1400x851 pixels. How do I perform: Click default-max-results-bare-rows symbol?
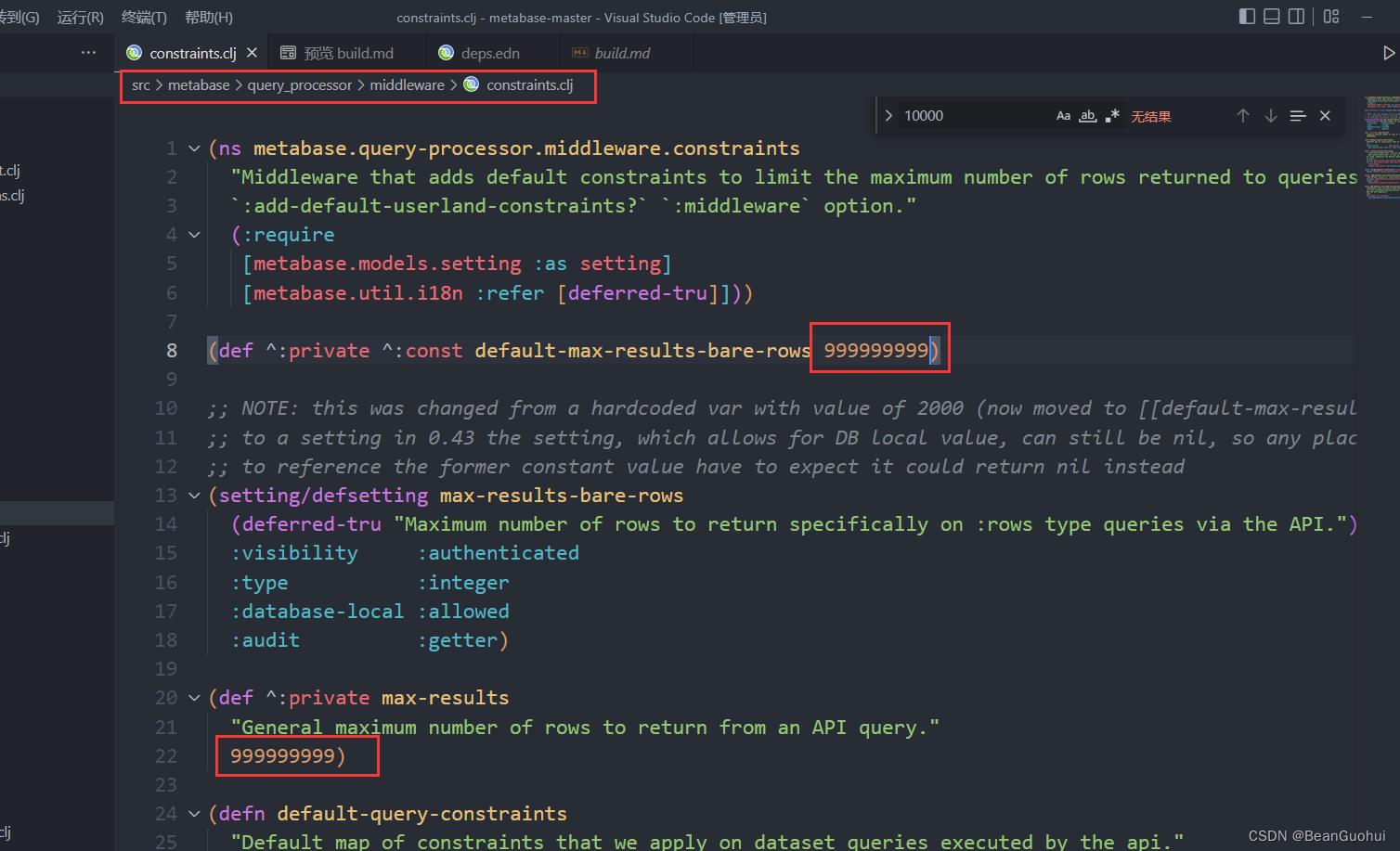point(642,351)
